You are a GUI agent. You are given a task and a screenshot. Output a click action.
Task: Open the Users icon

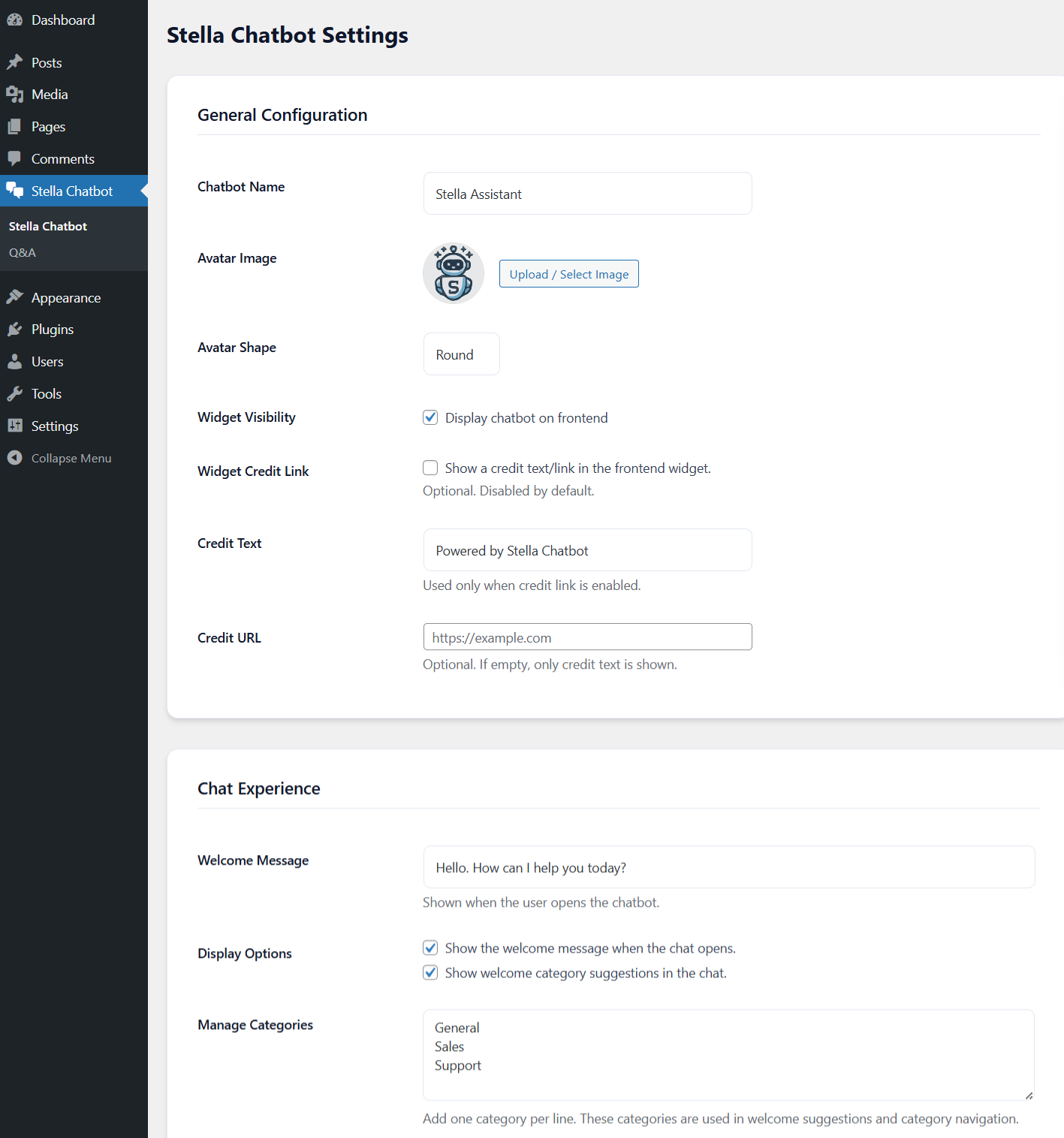[15, 361]
